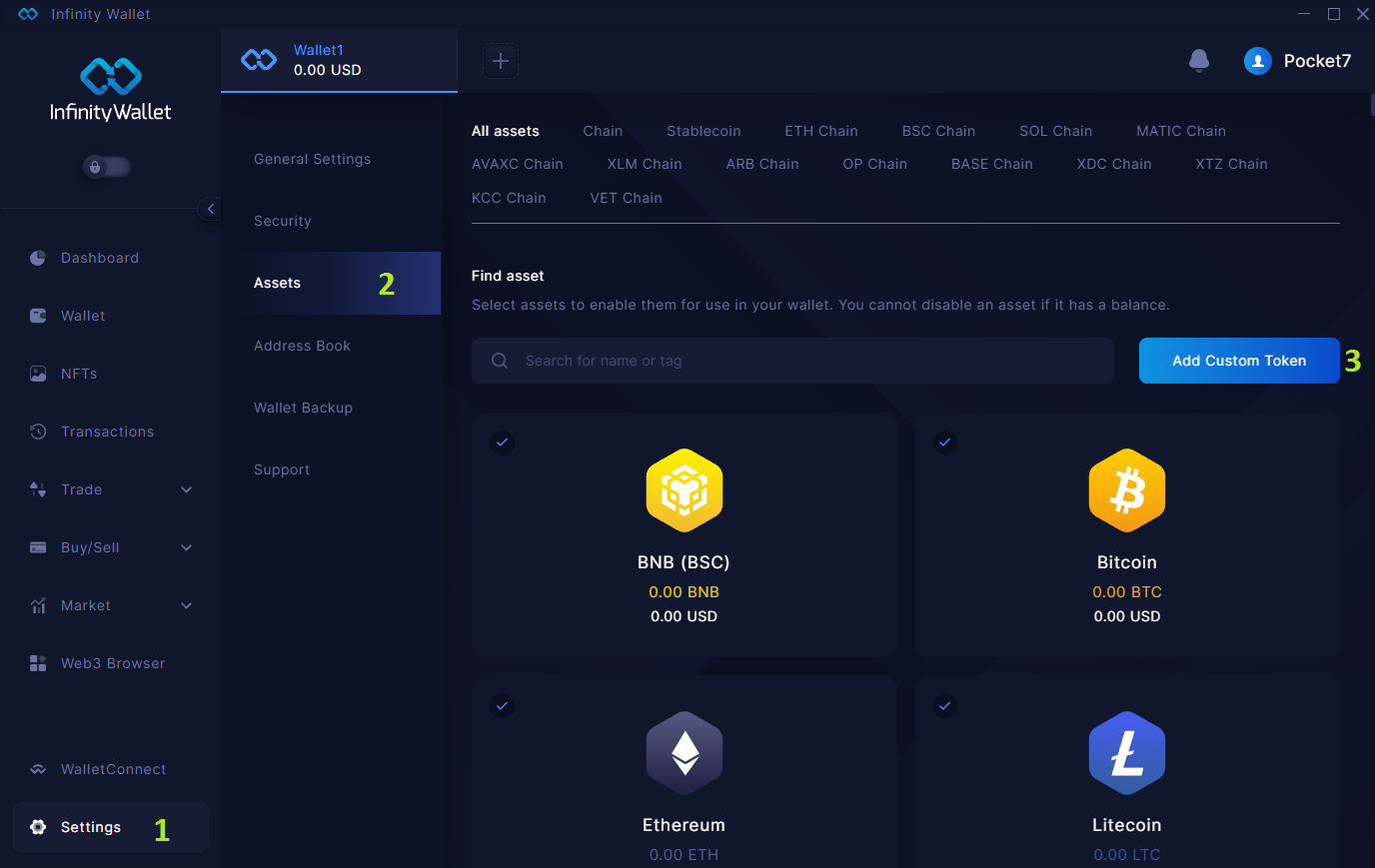
Task: Switch to the XDC Chain tab
Action: (x=1114, y=164)
